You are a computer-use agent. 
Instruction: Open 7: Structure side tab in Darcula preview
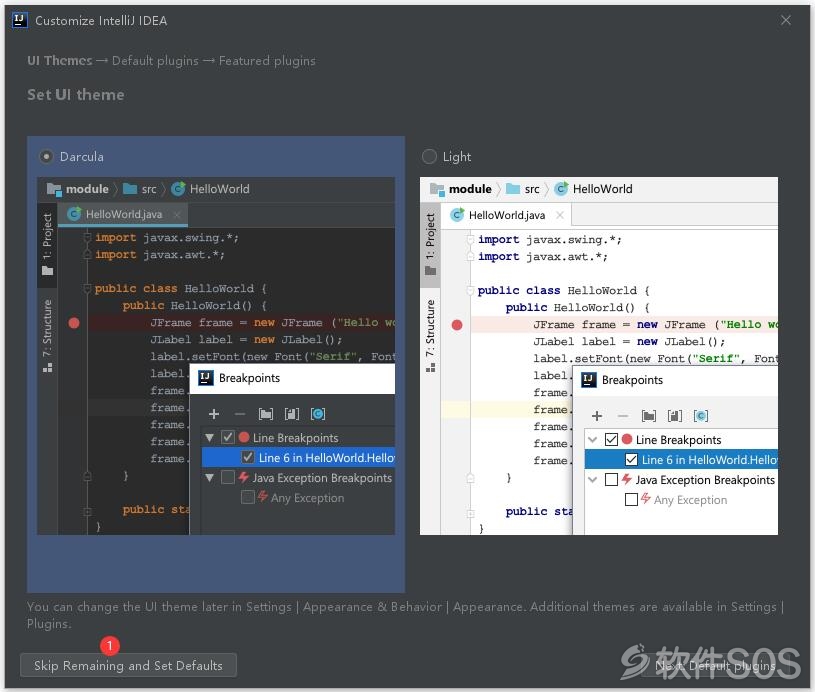pos(47,335)
